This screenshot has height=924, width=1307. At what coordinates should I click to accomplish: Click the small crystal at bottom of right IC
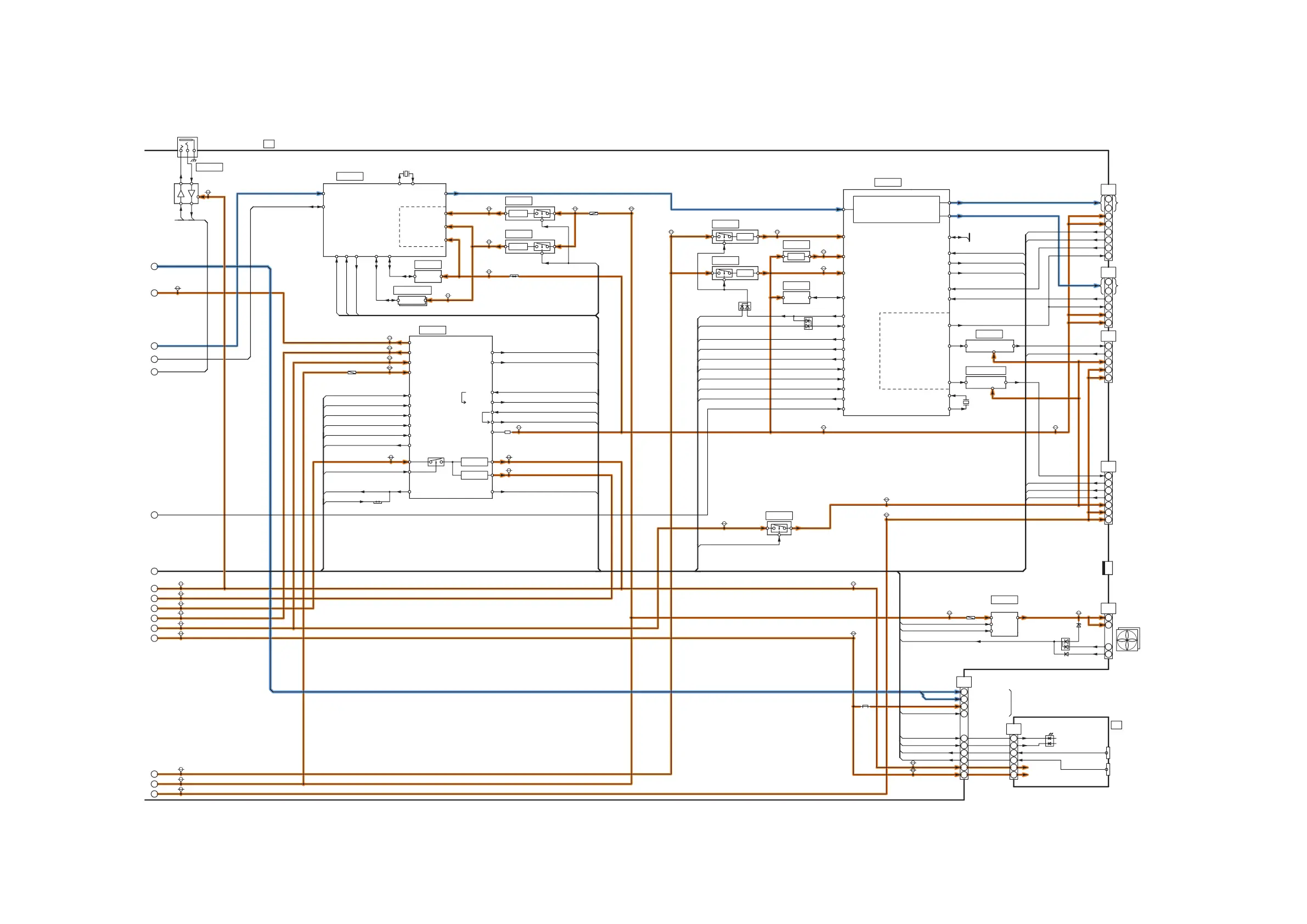(x=966, y=403)
